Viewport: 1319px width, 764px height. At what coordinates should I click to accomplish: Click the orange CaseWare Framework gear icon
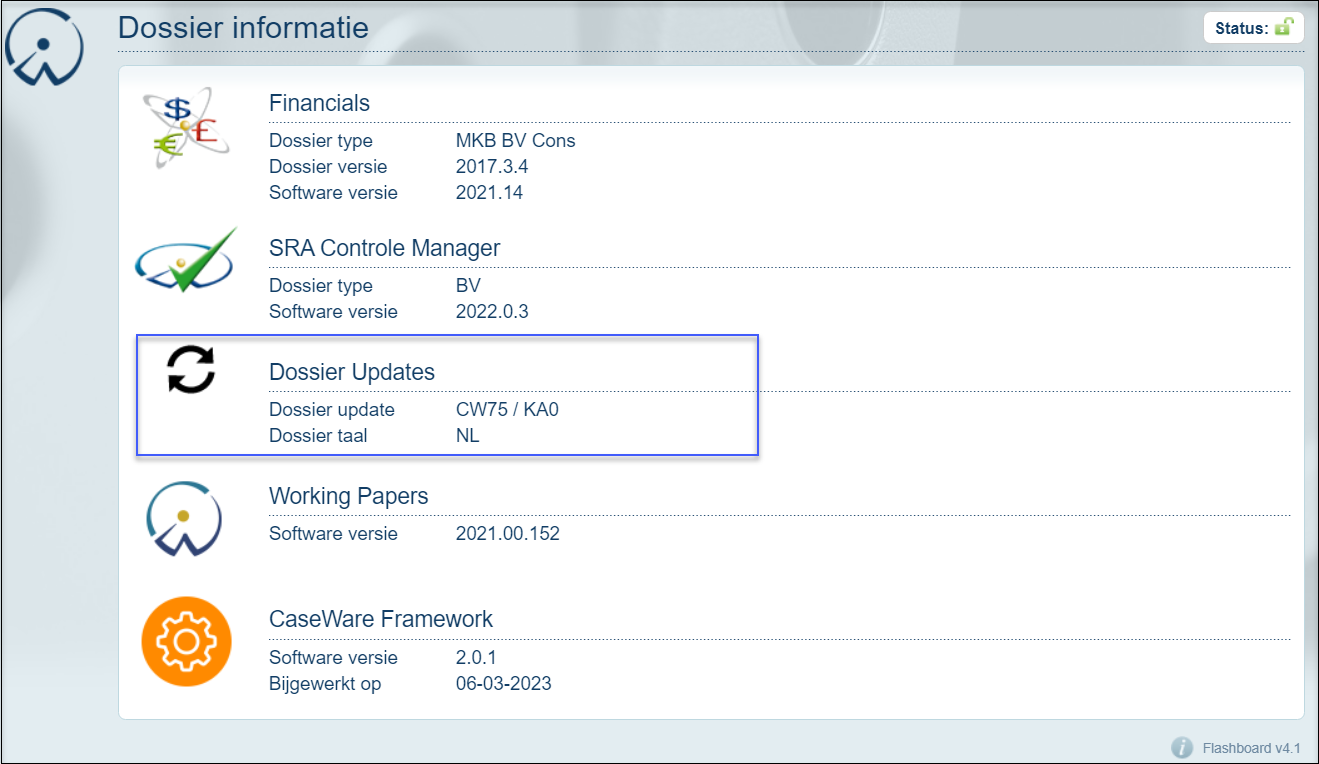(x=186, y=642)
